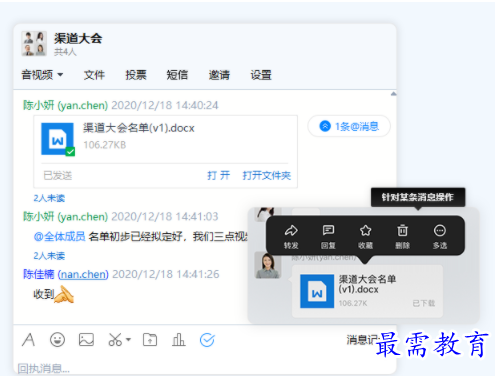Toggle the receipt message checkmark icon
Screen dimensions: 497x376
point(207,340)
